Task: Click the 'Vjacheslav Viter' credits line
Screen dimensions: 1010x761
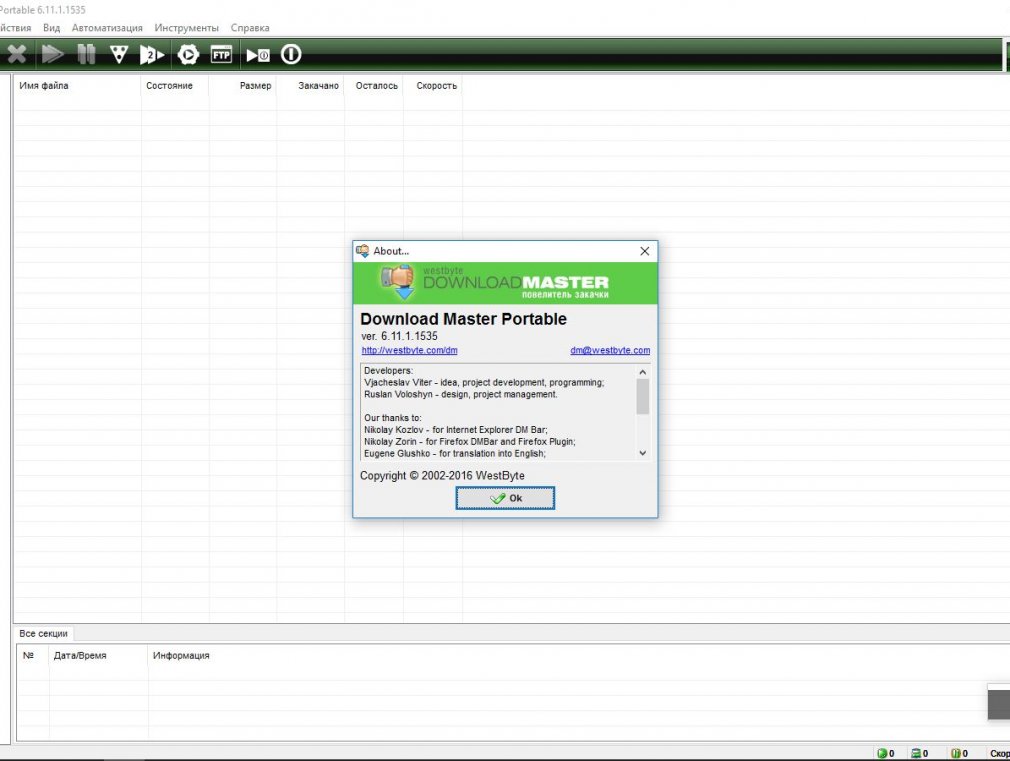Action: click(484, 383)
